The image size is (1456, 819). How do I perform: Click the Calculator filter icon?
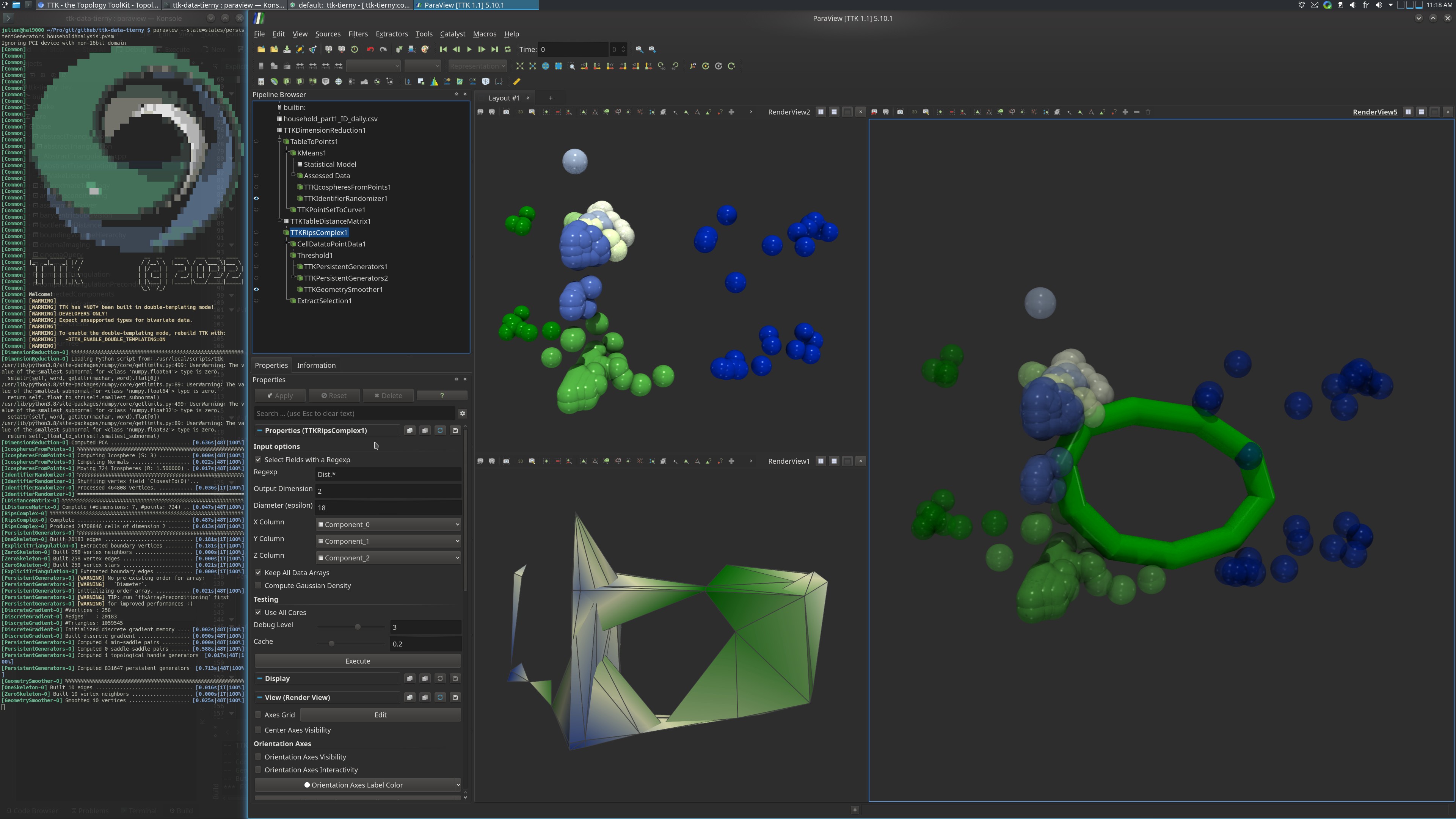(261, 82)
